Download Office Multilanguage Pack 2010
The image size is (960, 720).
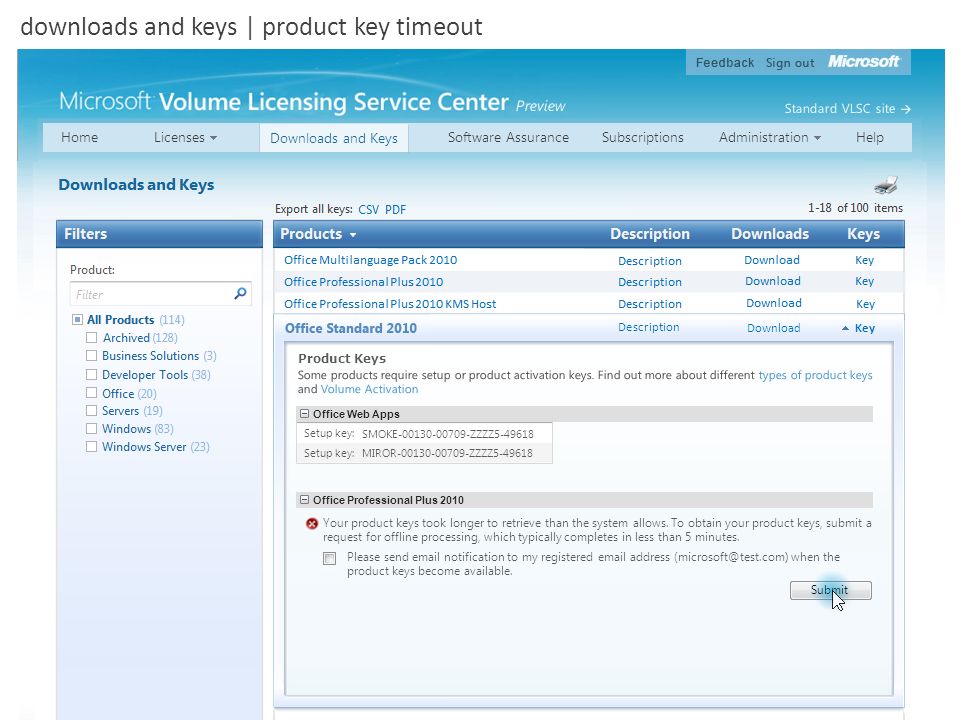coord(771,260)
